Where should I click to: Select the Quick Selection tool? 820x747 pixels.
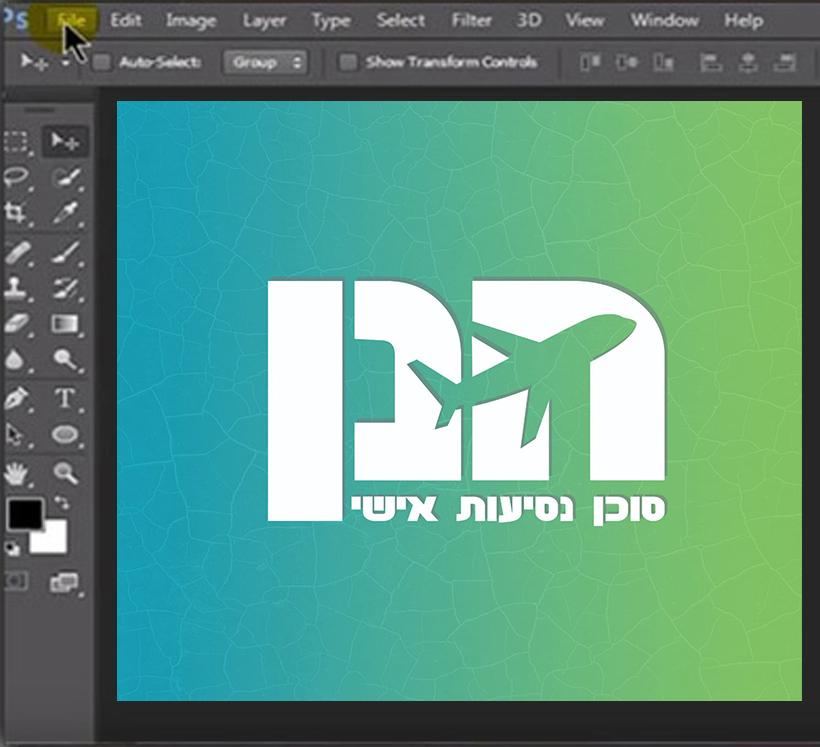(x=67, y=177)
